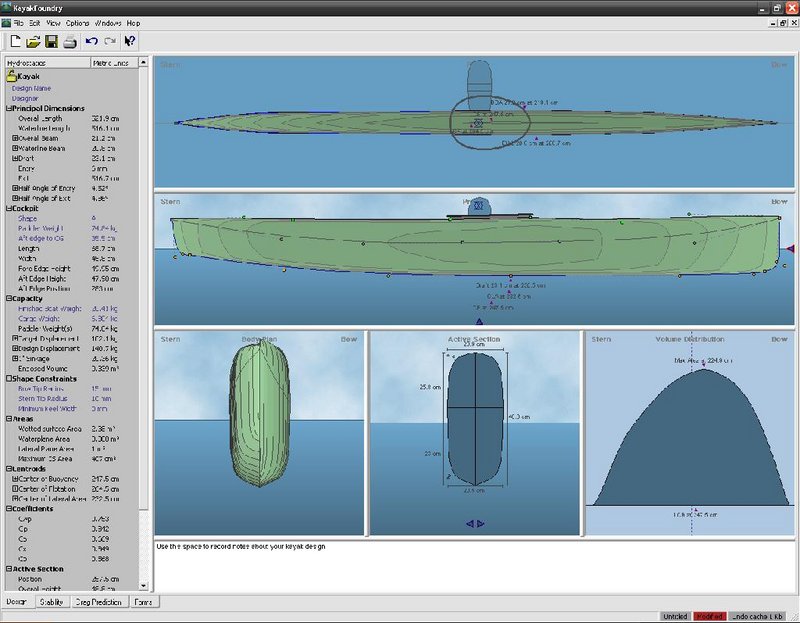Open the Options menu
The image size is (800, 623).
[77, 23]
